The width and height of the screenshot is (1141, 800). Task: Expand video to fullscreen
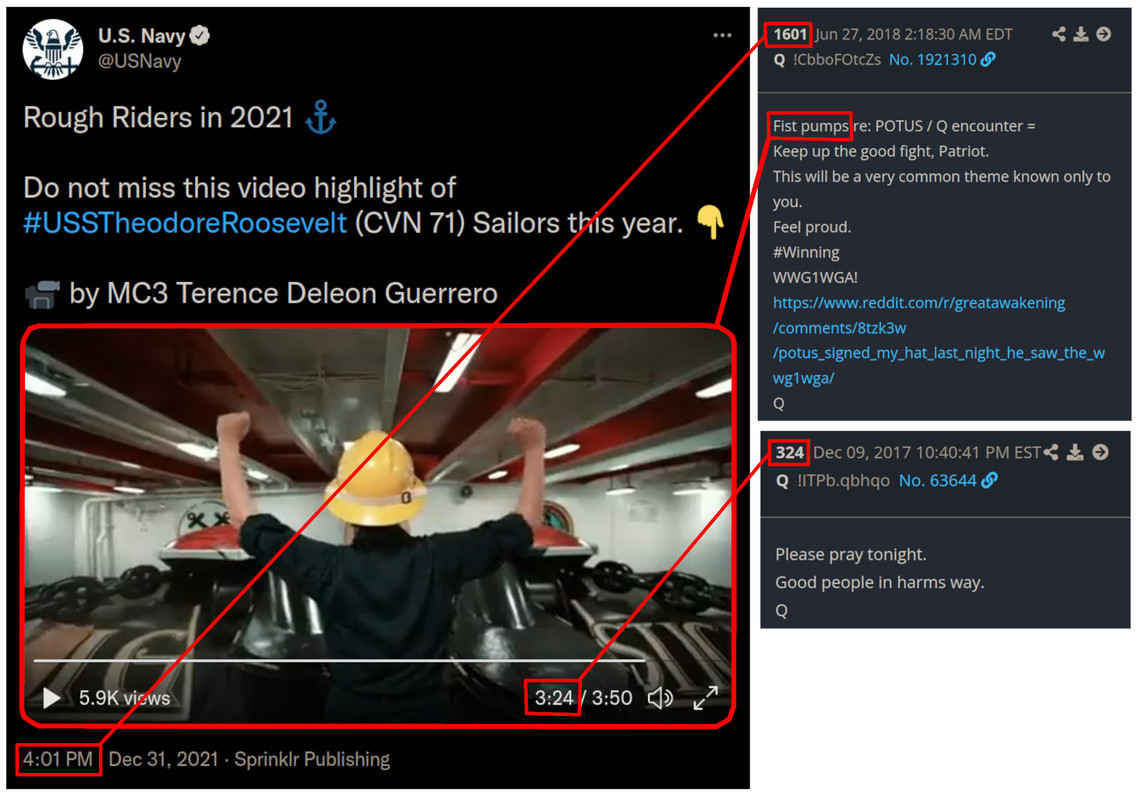[x=706, y=698]
